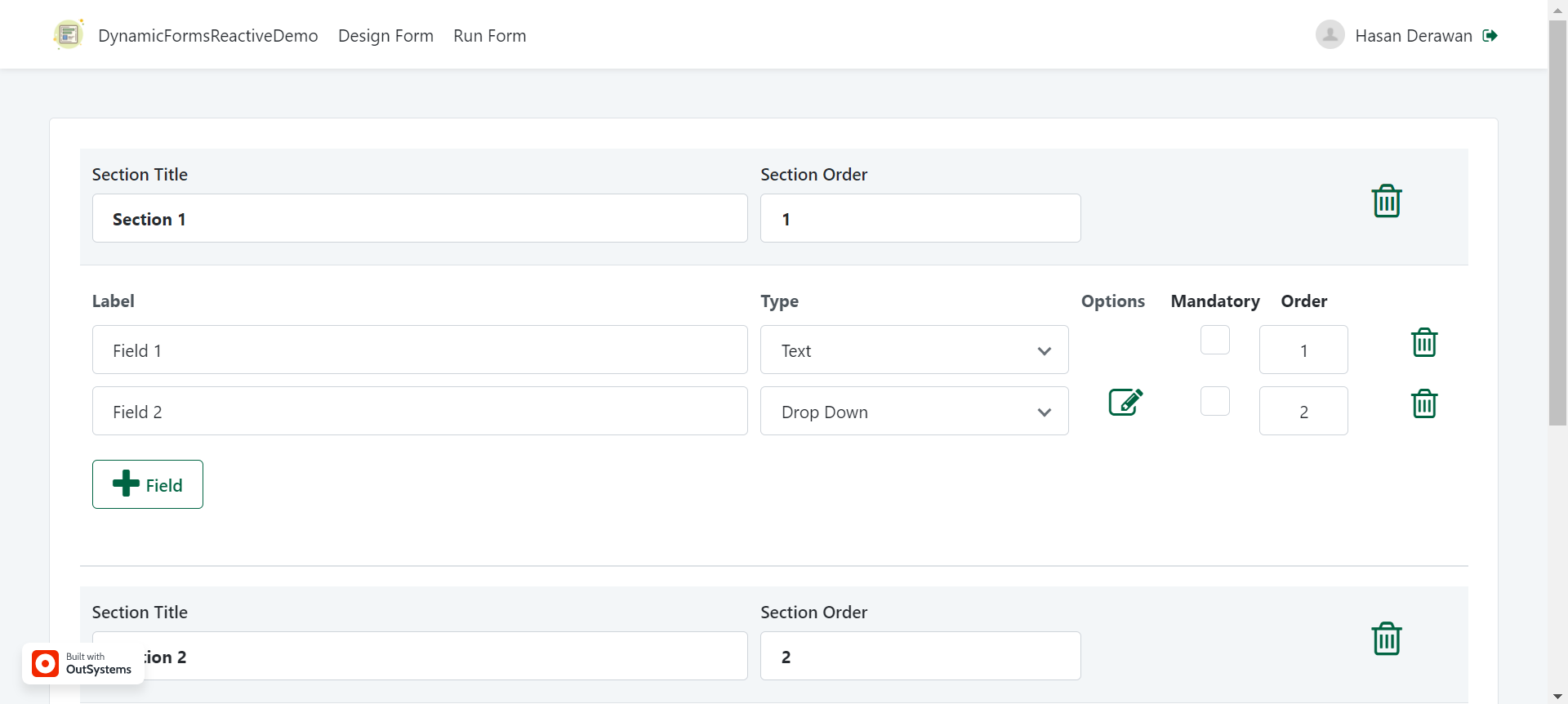Image resolution: width=1568 pixels, height=704 pixels.
Task: Delete Section 1 with its trash icon
Action: click(1387, 201)
